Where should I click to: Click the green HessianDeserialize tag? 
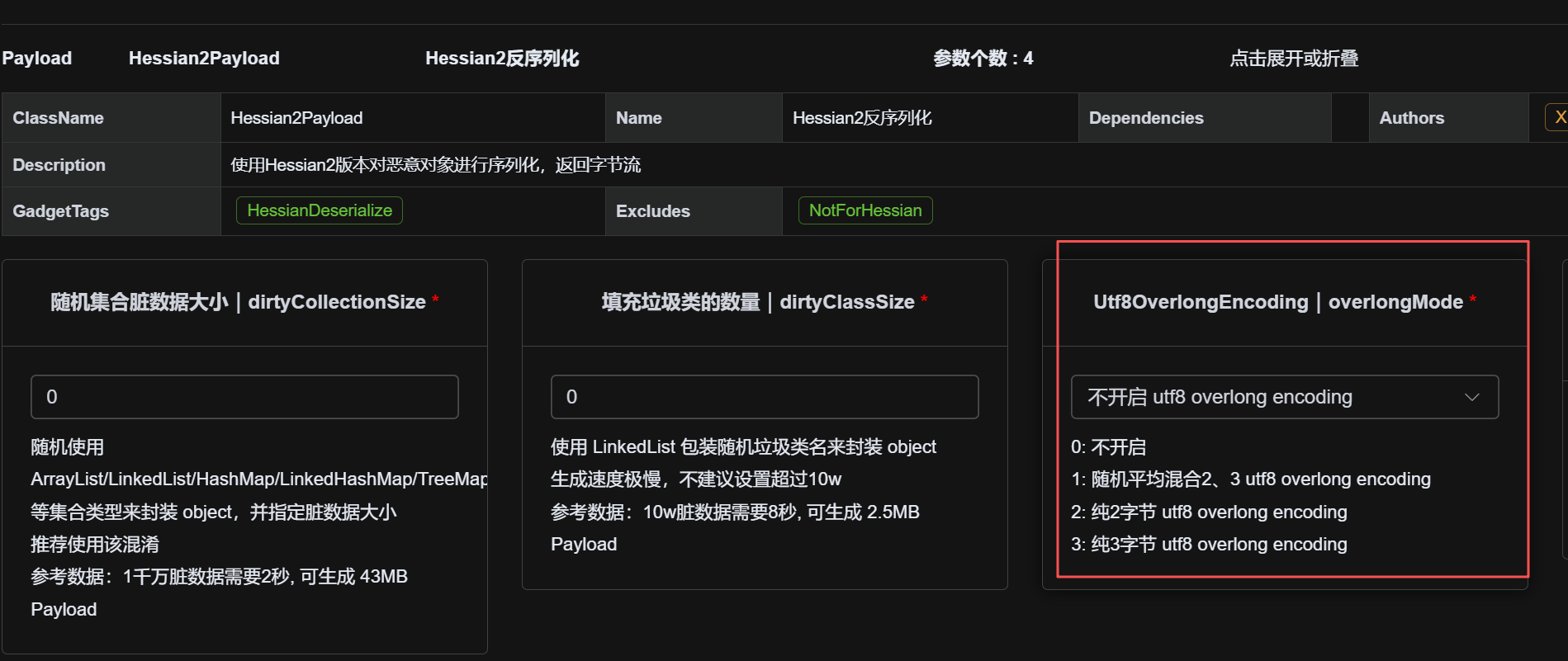click(x=320, y=210)
